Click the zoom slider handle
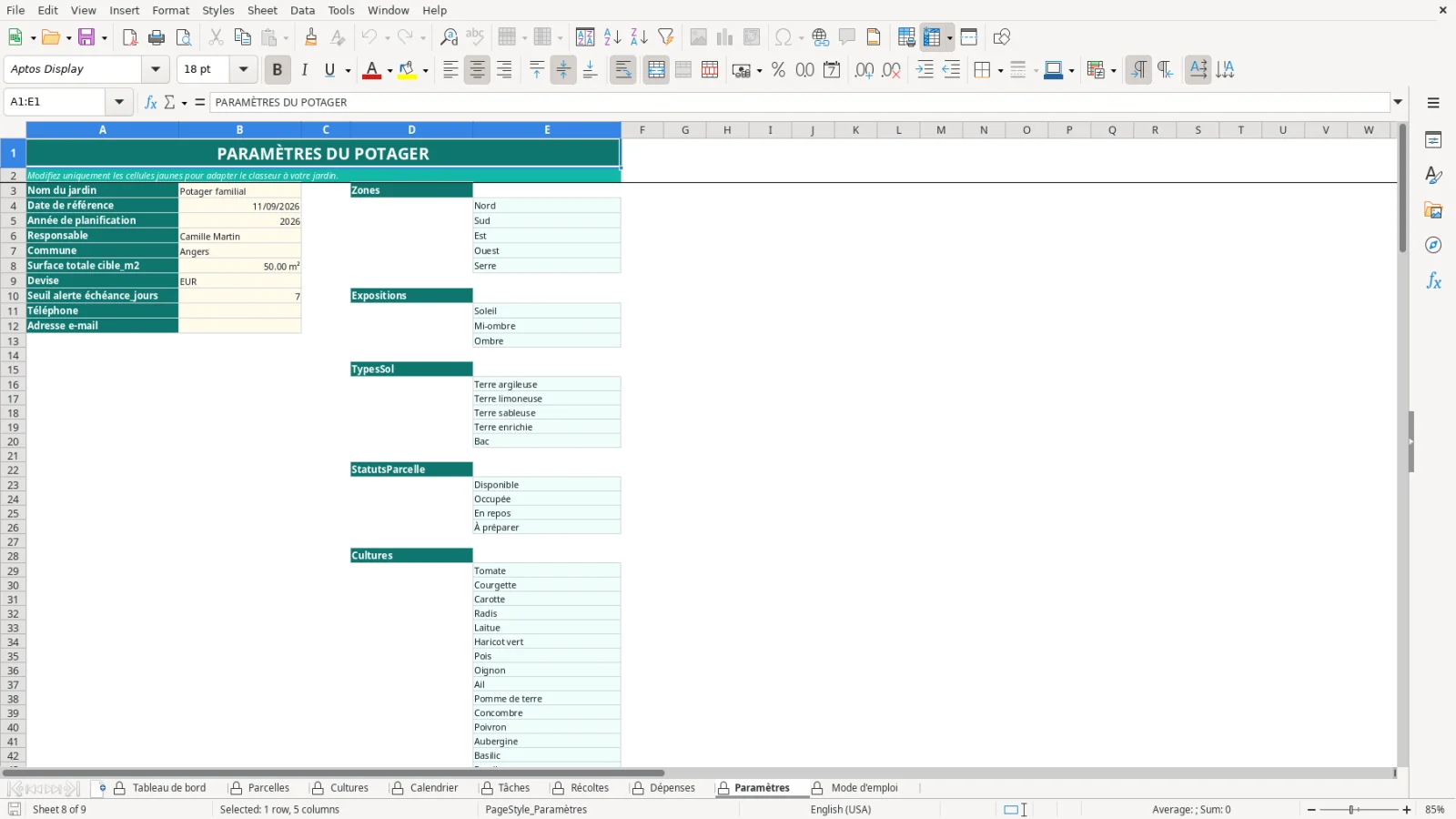The image size is (1456, 819). point(1353,810)
